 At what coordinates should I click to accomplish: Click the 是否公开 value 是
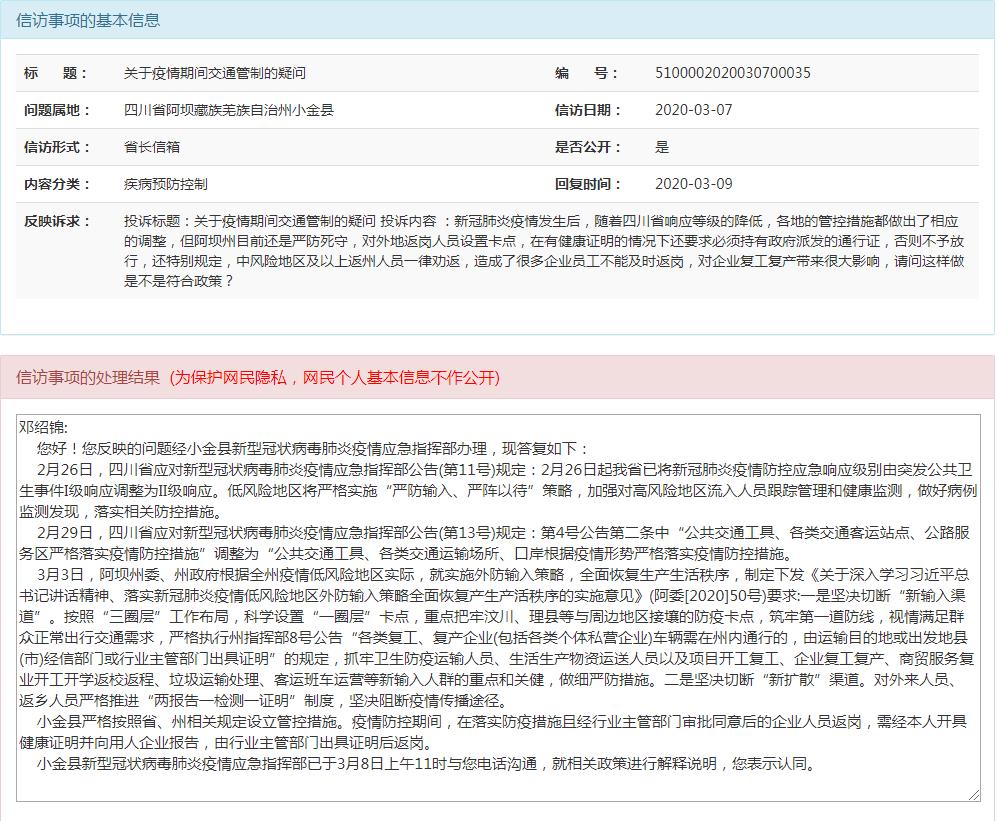point(662,147)
